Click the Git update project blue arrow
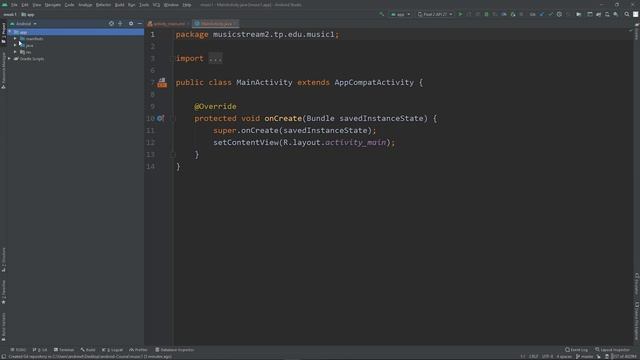640x360 pixels. point(542,14)
